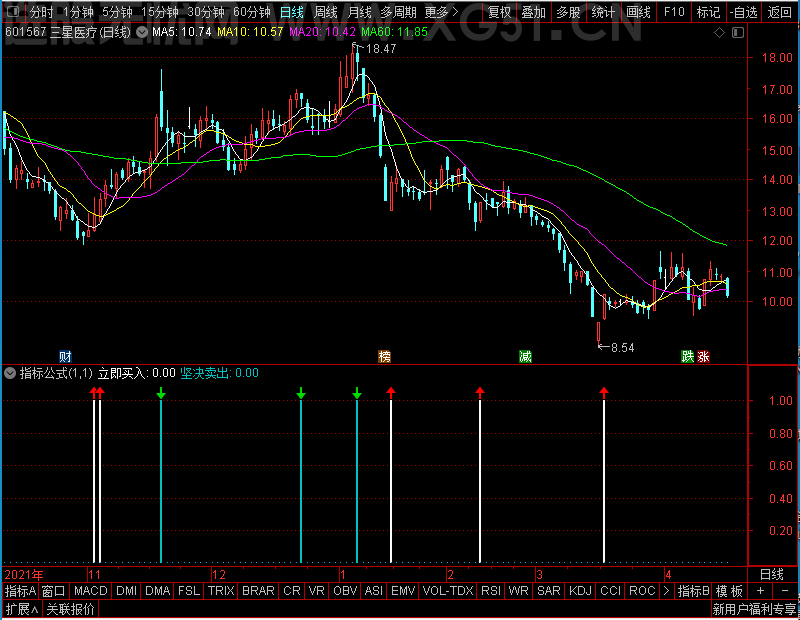
Task: Click the 统计 statistics button
Action: (604, 11)
